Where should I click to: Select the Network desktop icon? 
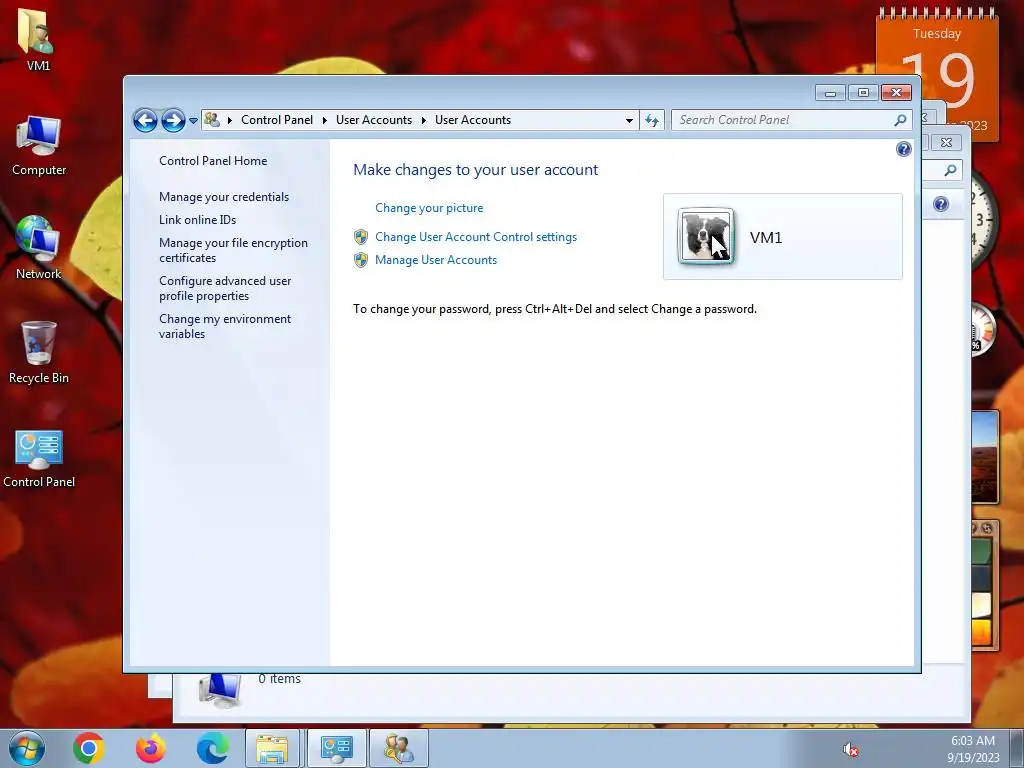tap(39, 248)
